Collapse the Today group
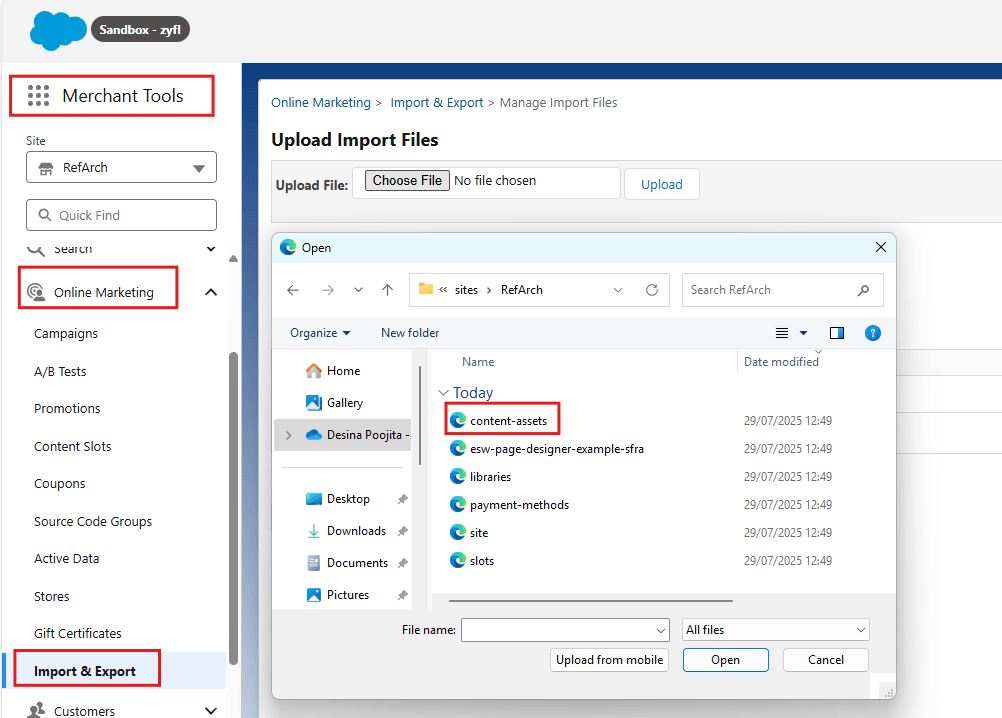The image size is (1002, 718). click(443, 392)
